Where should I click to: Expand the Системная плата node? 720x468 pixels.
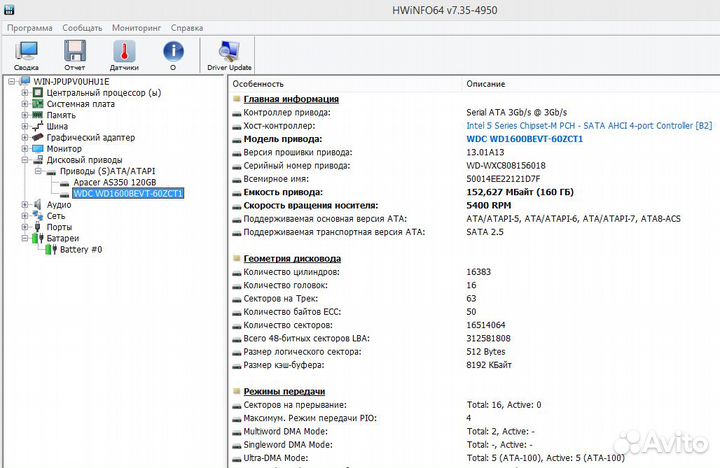coord(25,104)
